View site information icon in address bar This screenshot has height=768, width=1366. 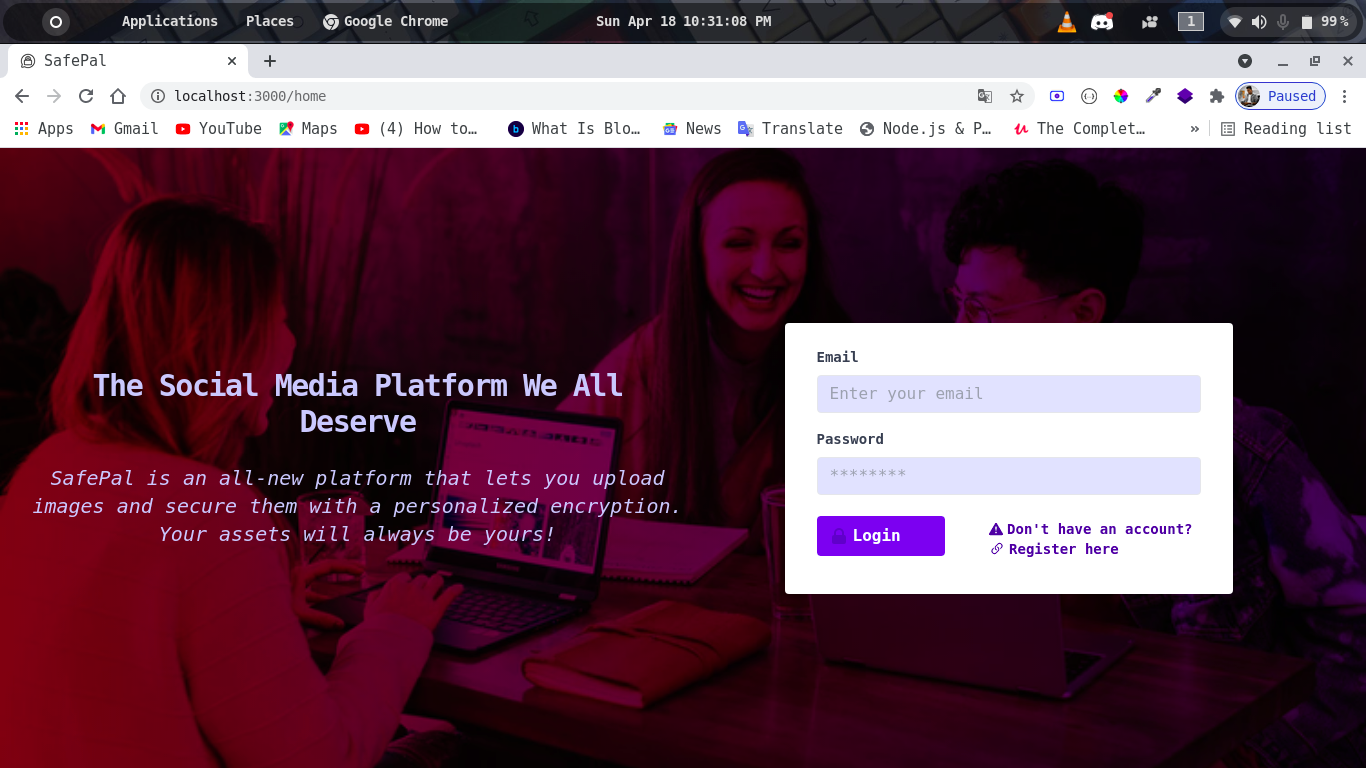157,96
